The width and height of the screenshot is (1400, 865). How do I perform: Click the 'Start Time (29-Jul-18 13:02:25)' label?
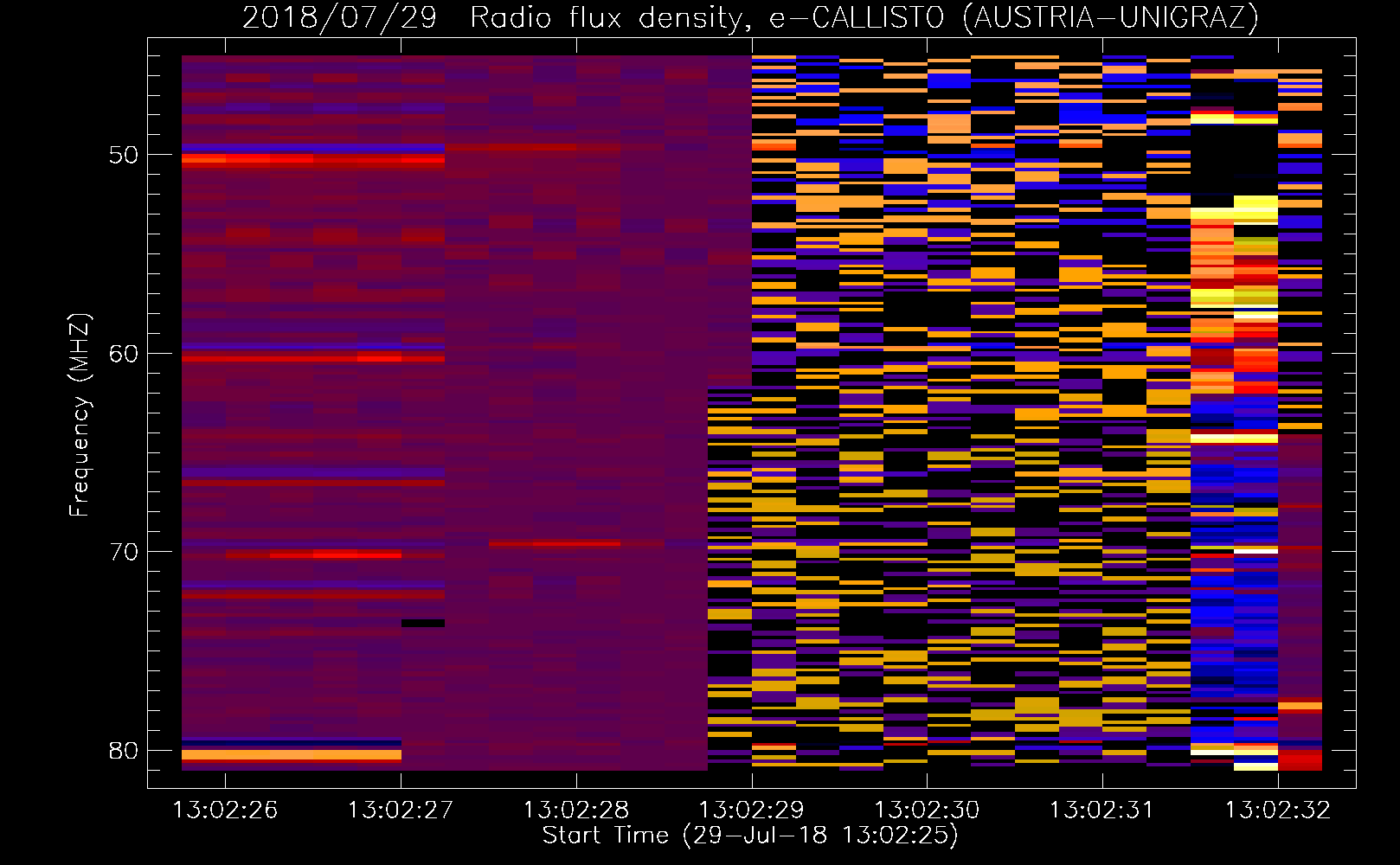750,836
